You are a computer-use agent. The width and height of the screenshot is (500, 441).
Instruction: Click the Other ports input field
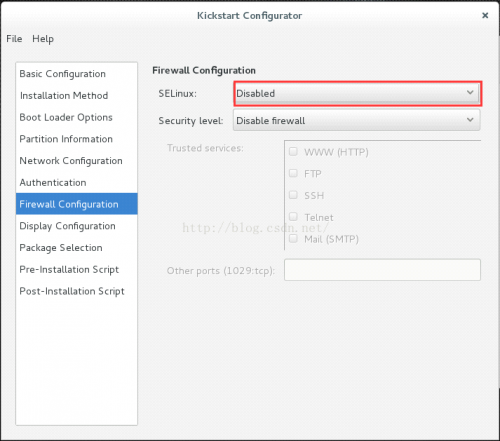(382, 270)
